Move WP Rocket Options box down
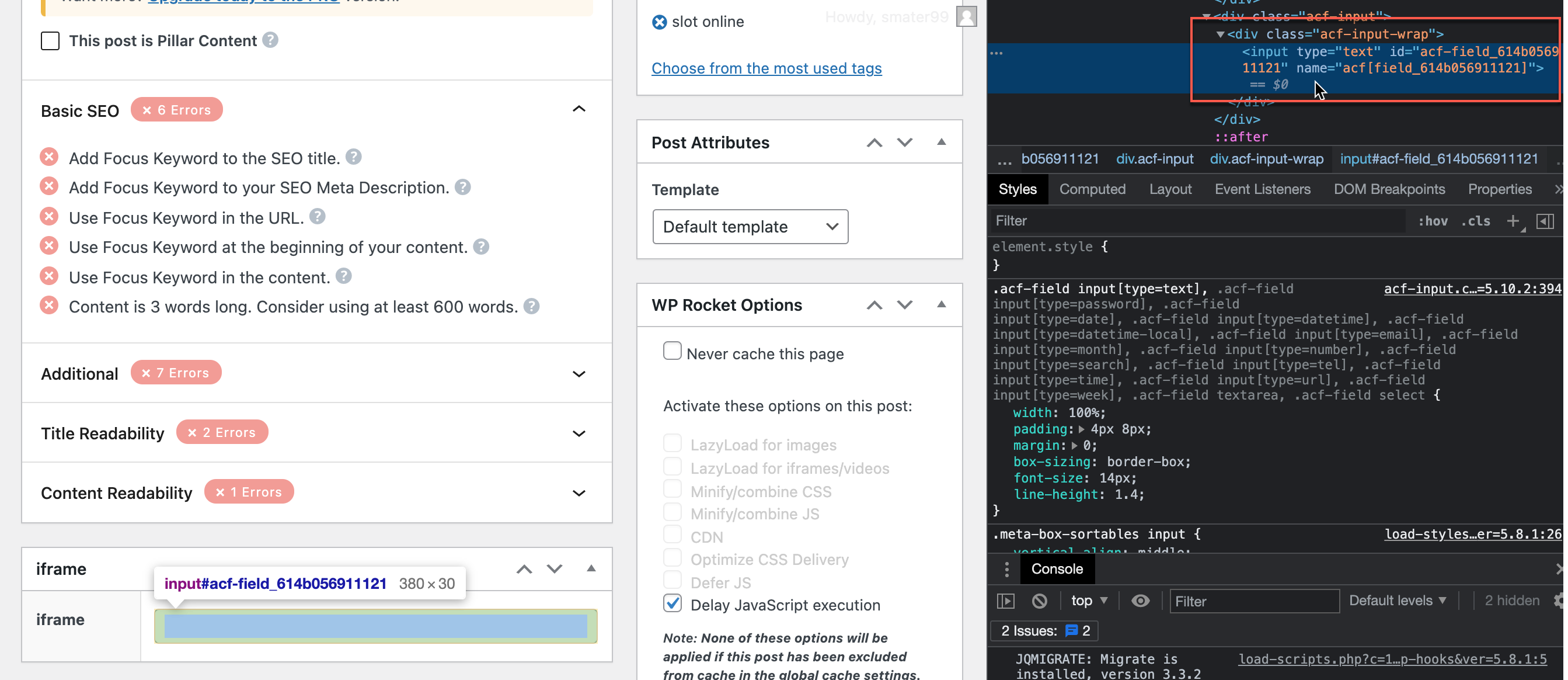Image resolution: width=1568 pixels, height=680 pixels. 904,305
